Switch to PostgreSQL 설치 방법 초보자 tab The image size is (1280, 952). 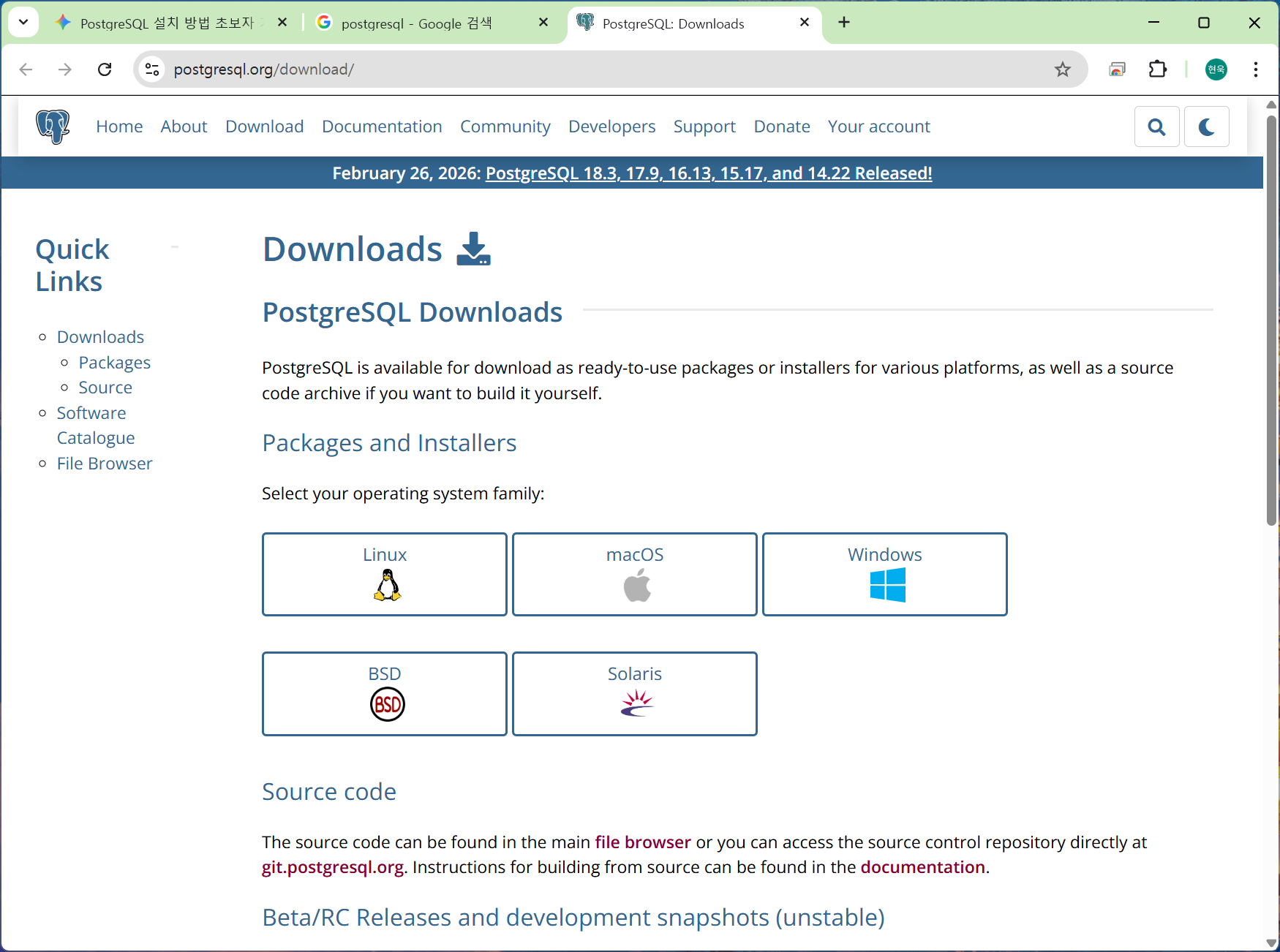coord(167,23)
